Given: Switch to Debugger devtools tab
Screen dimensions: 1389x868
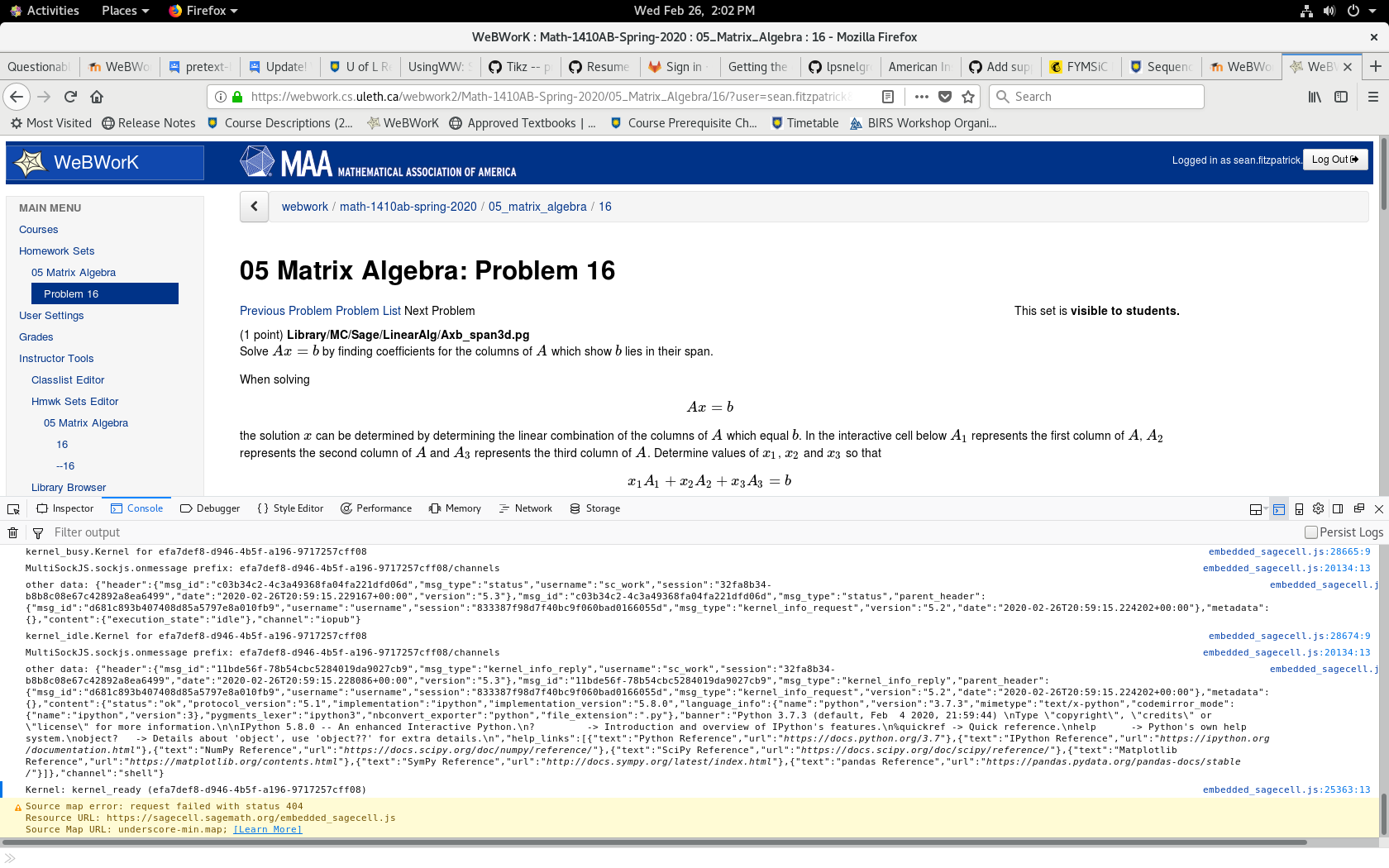Looking at the screenshot, I should pos(210,508).
